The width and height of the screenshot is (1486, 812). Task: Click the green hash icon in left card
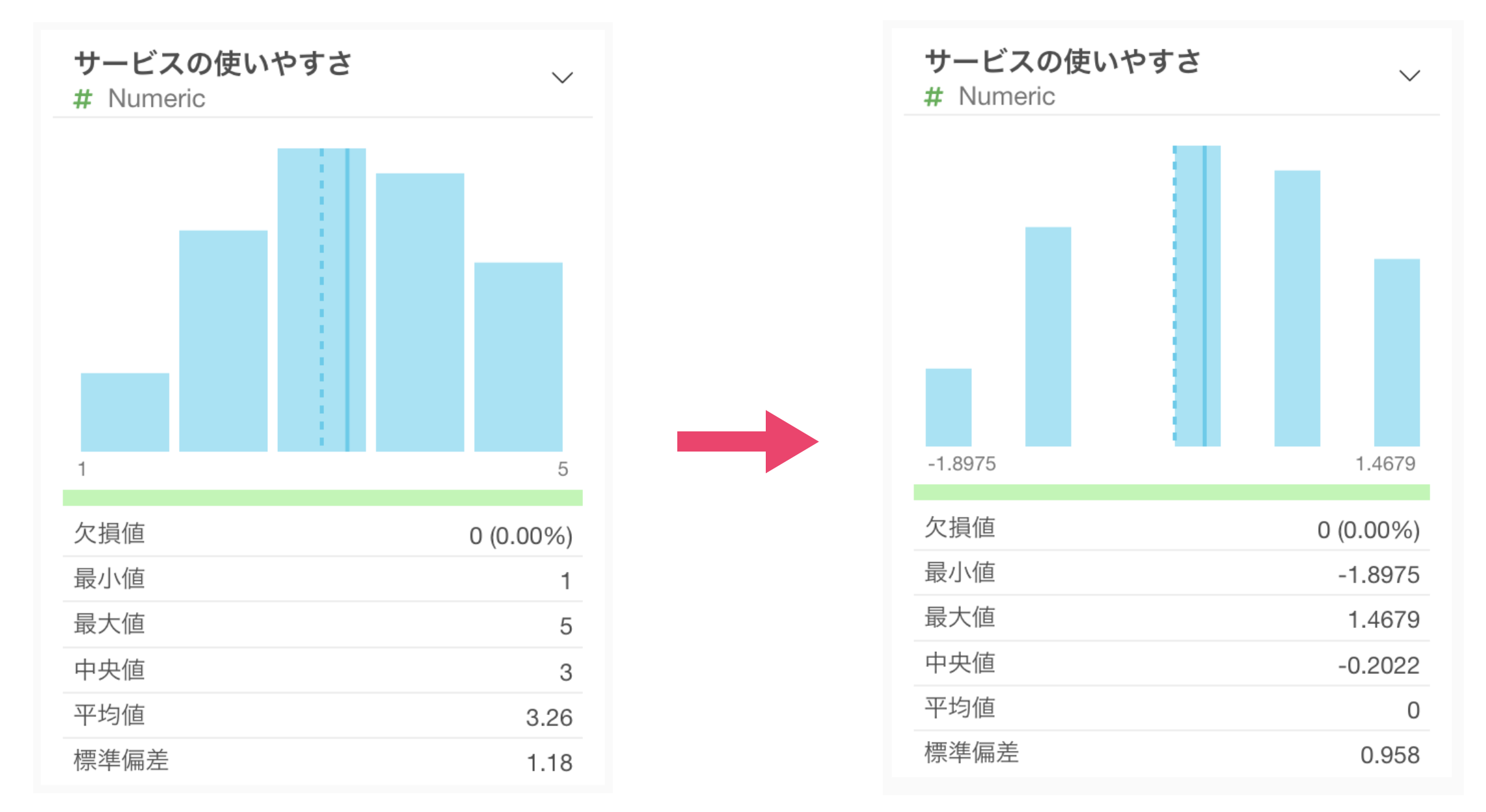[x=83, y=99]
